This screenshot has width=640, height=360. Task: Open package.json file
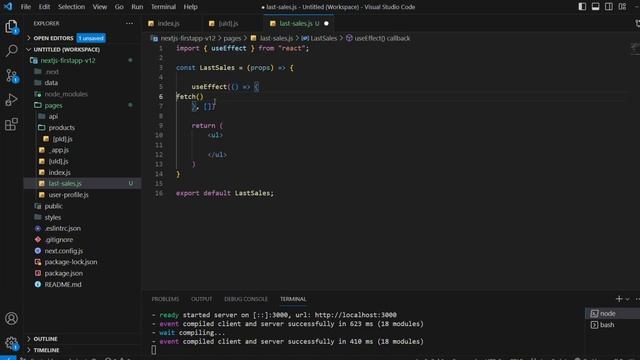[63, 273]
